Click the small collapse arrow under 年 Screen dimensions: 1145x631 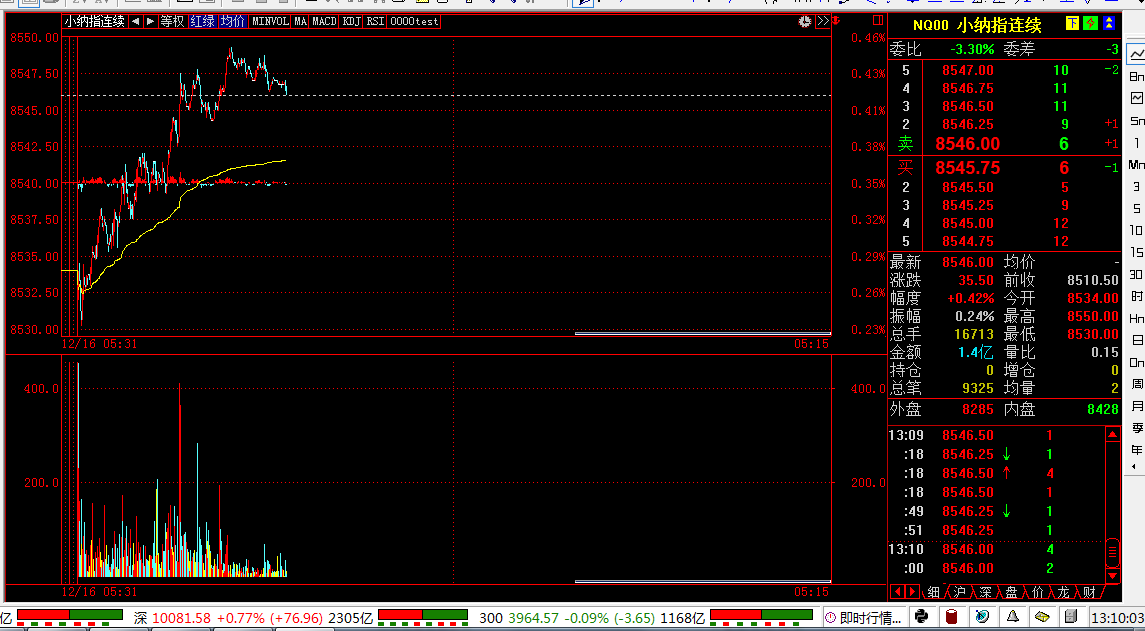1134,466
